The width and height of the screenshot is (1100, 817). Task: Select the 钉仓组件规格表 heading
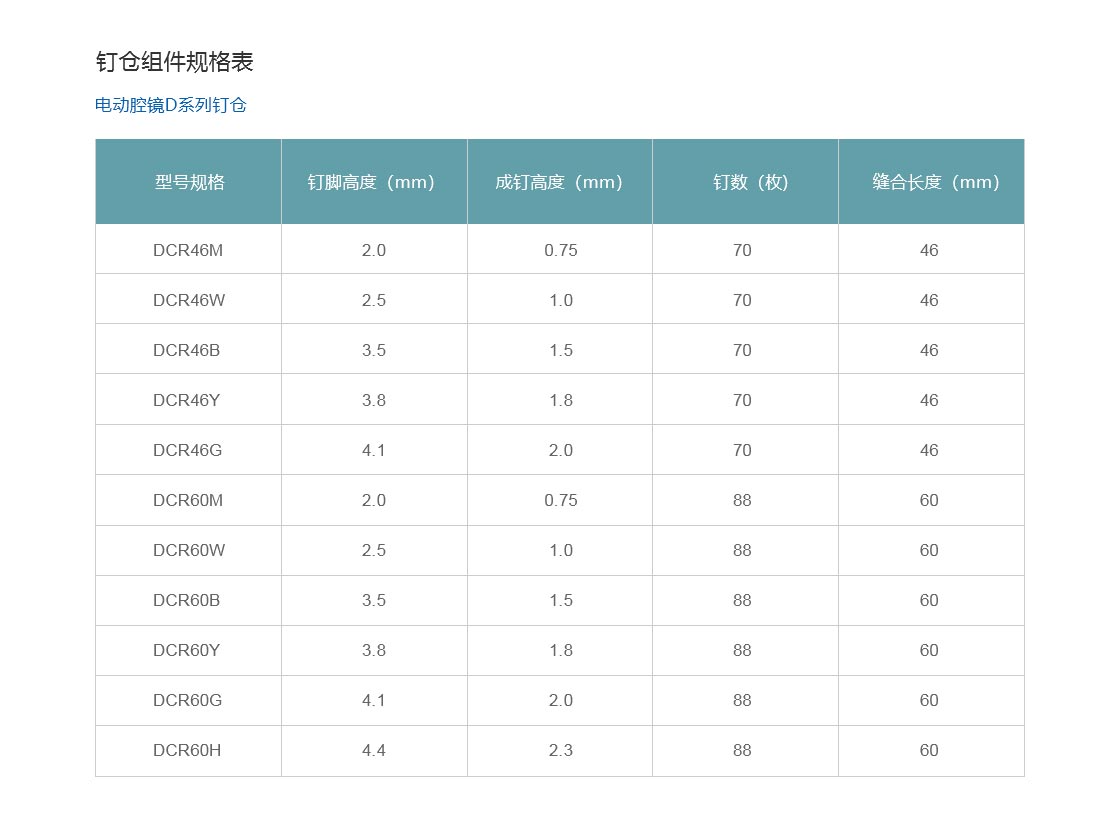[174, 62]
